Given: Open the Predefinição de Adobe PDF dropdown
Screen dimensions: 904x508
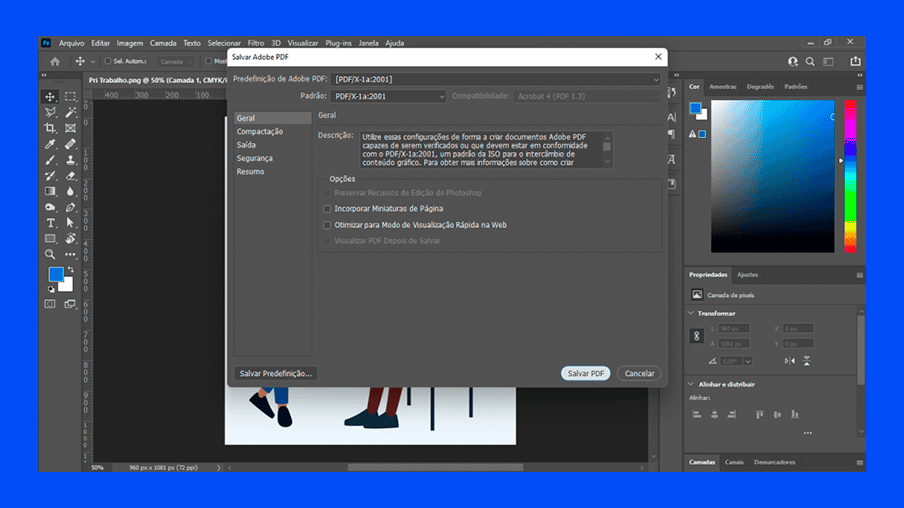Looking at the screenshot, I should point(496,79).
